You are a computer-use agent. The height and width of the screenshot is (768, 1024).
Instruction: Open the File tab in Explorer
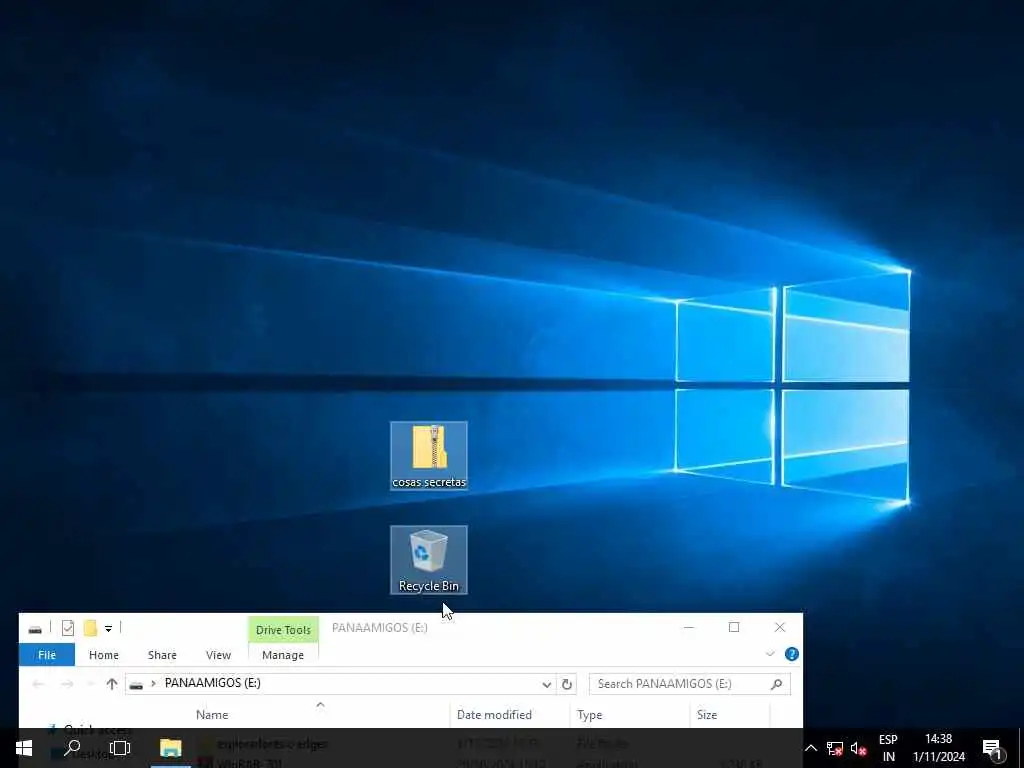[47, 654]
